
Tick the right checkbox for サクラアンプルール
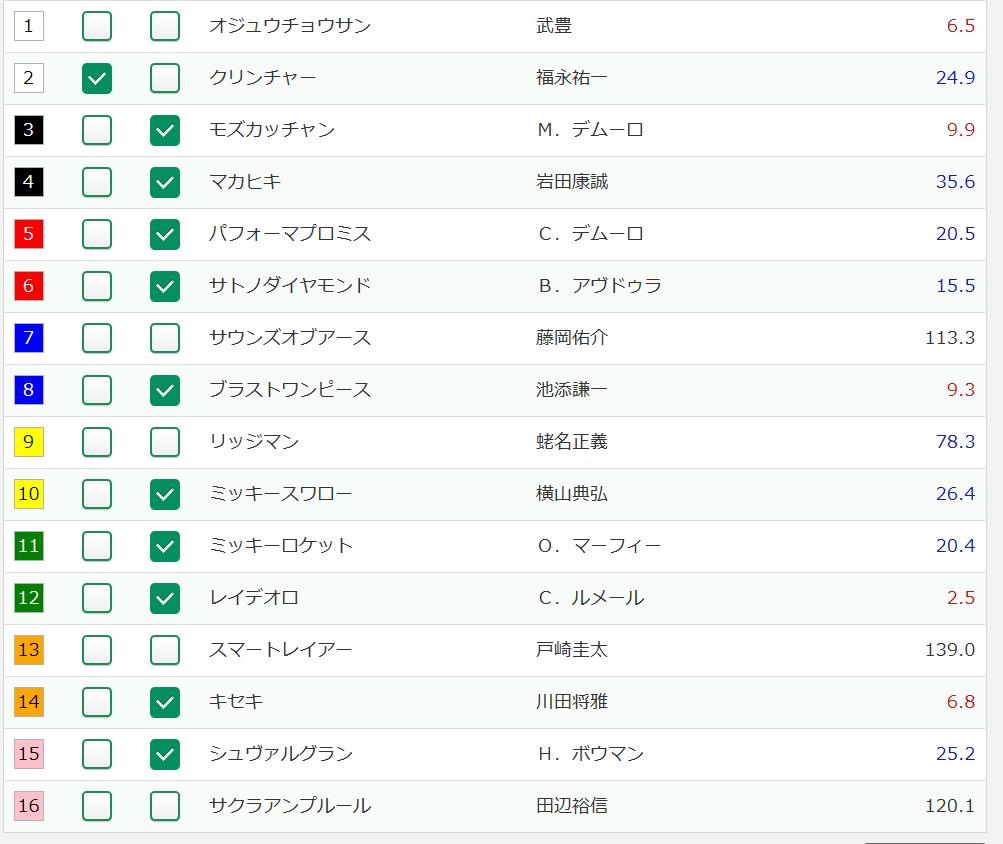coord(165,806)
